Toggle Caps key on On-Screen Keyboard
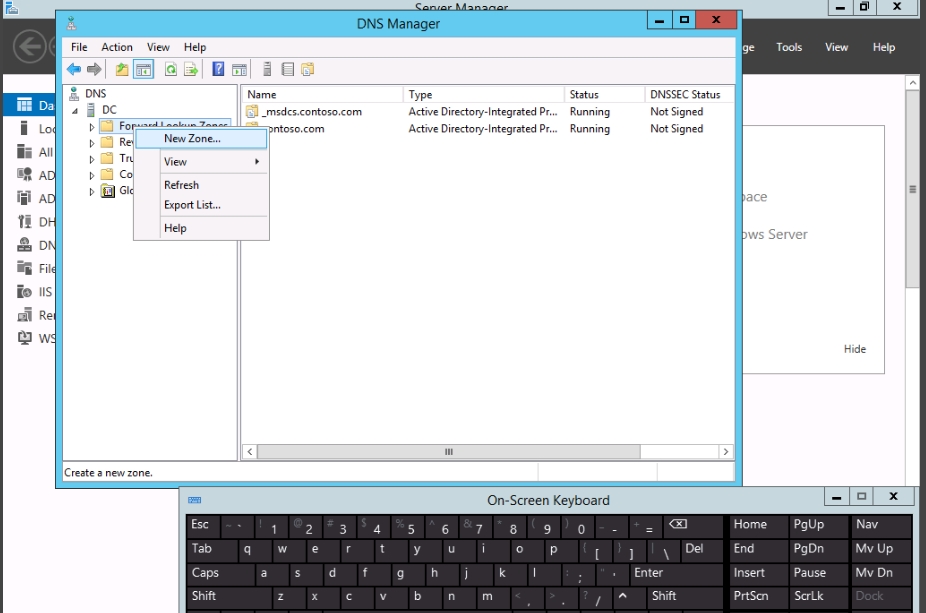The image size is (926, 613). point(221,573)
